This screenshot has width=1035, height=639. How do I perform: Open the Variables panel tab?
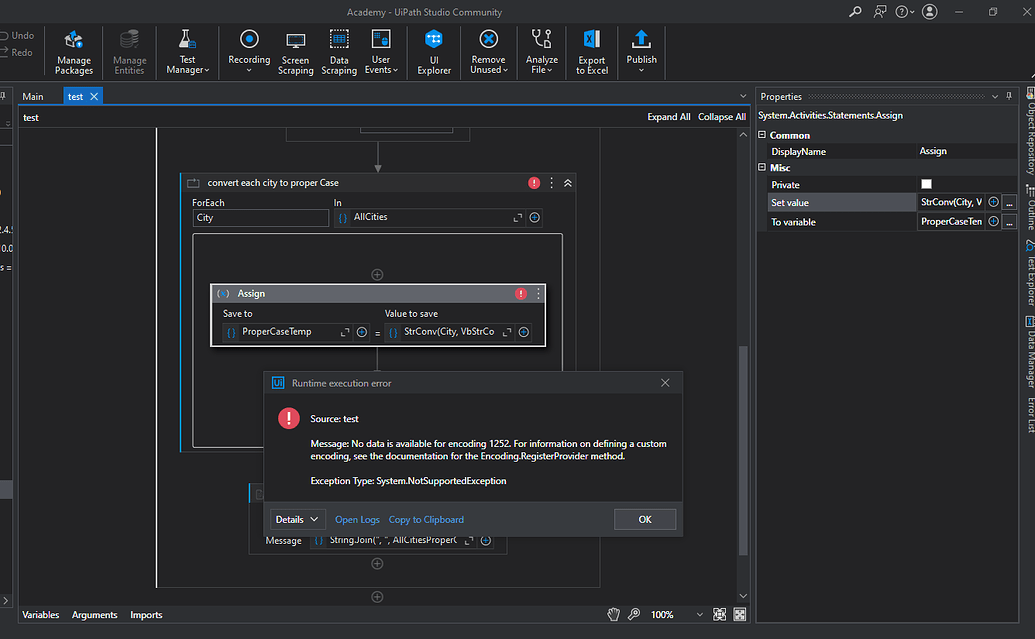[x=41, y=615]
